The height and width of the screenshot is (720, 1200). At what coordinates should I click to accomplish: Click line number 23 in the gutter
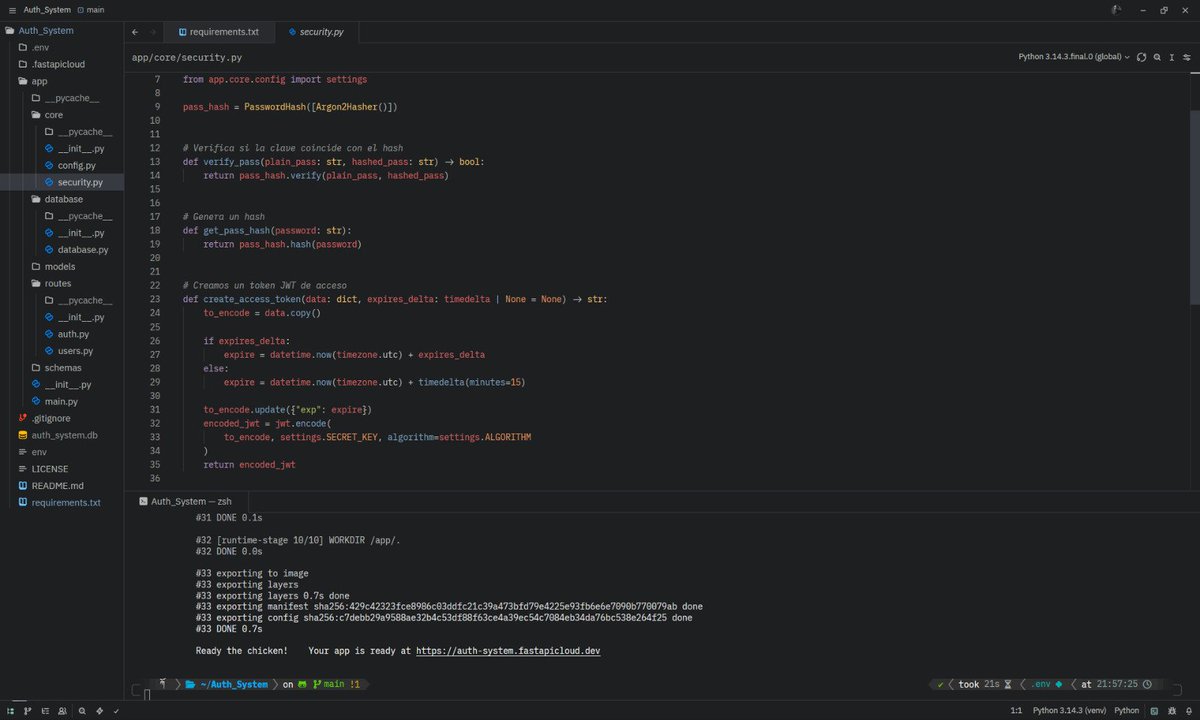click(154, 299)
